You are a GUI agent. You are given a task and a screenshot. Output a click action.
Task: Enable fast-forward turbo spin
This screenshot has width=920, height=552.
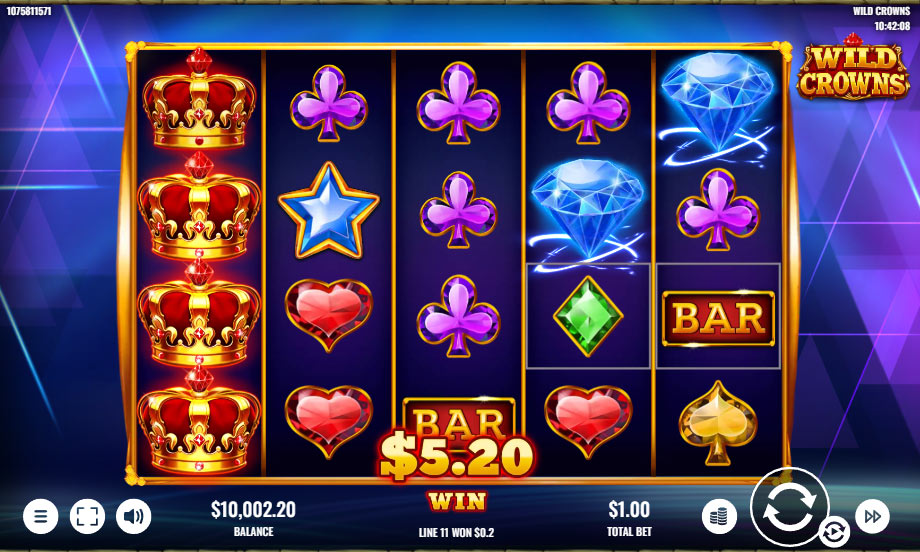(x=872, y=516)
